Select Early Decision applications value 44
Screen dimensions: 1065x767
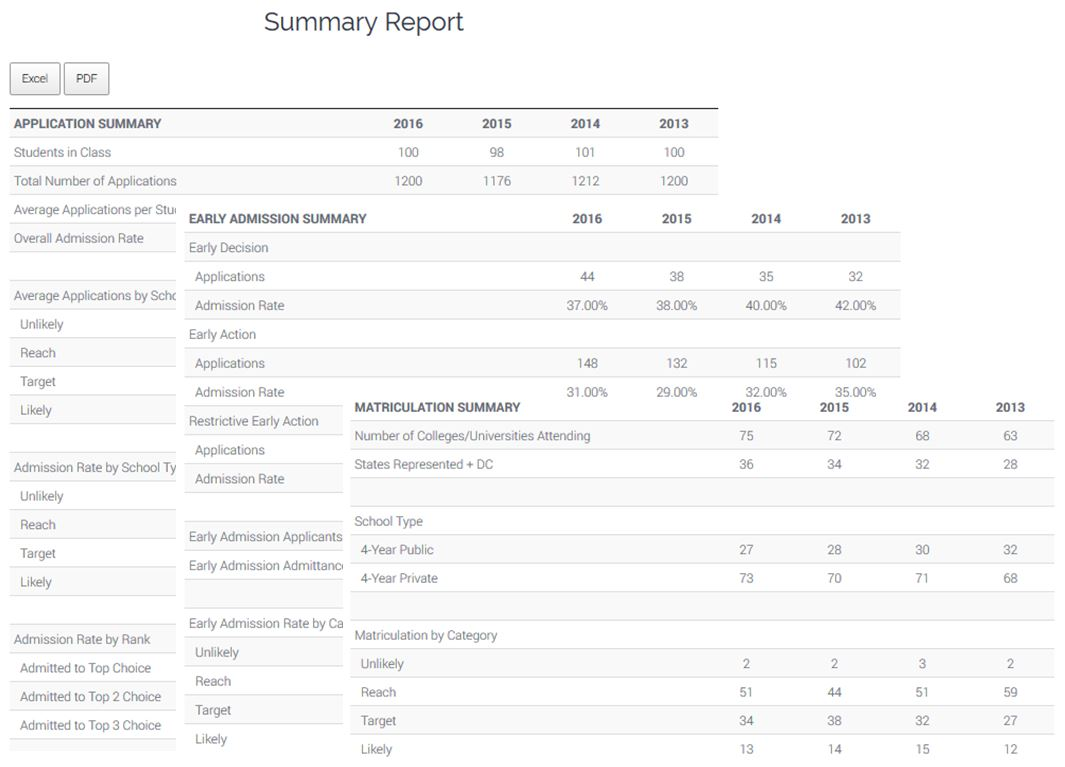tap(588, 277)
